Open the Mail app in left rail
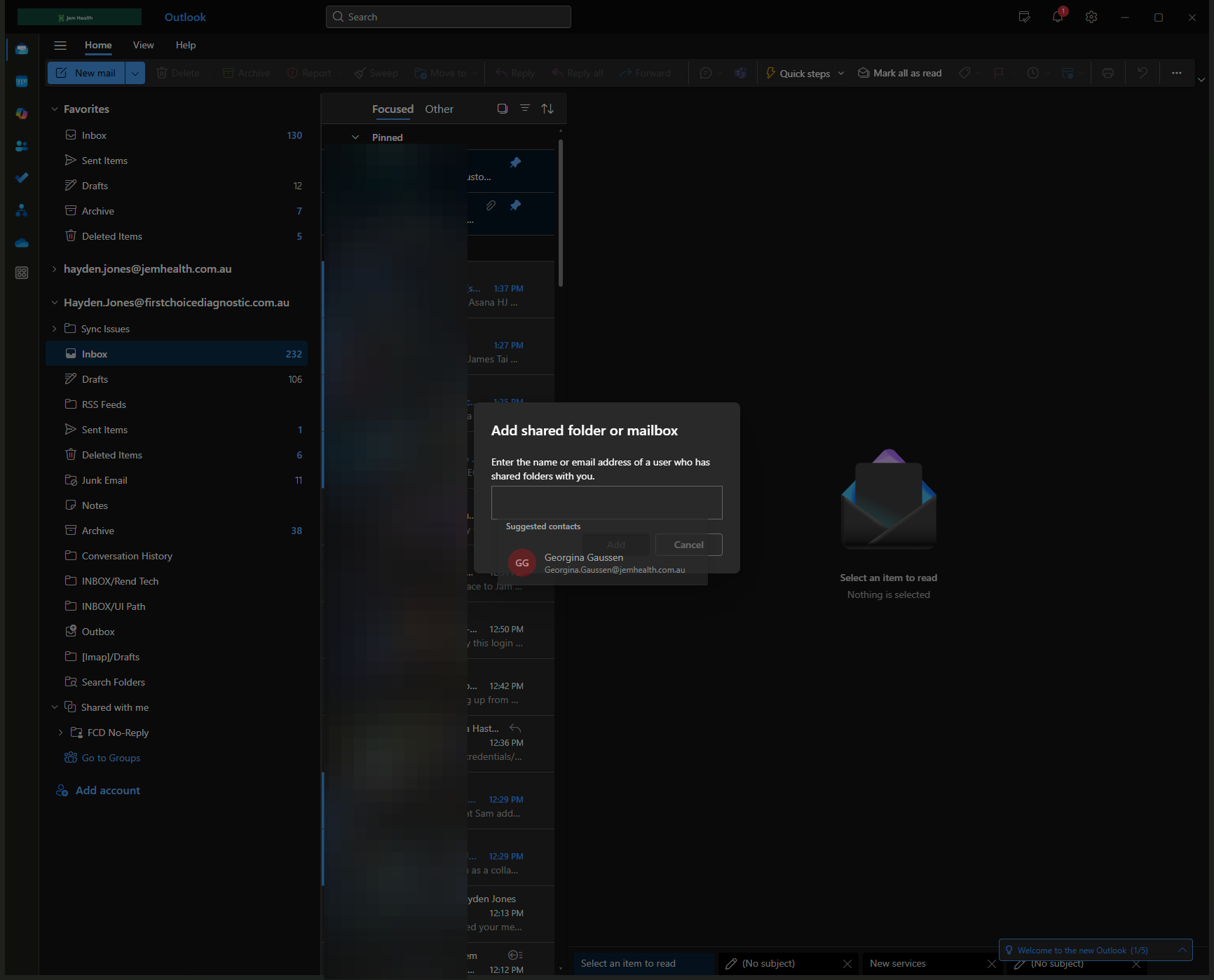 (22, 49)
